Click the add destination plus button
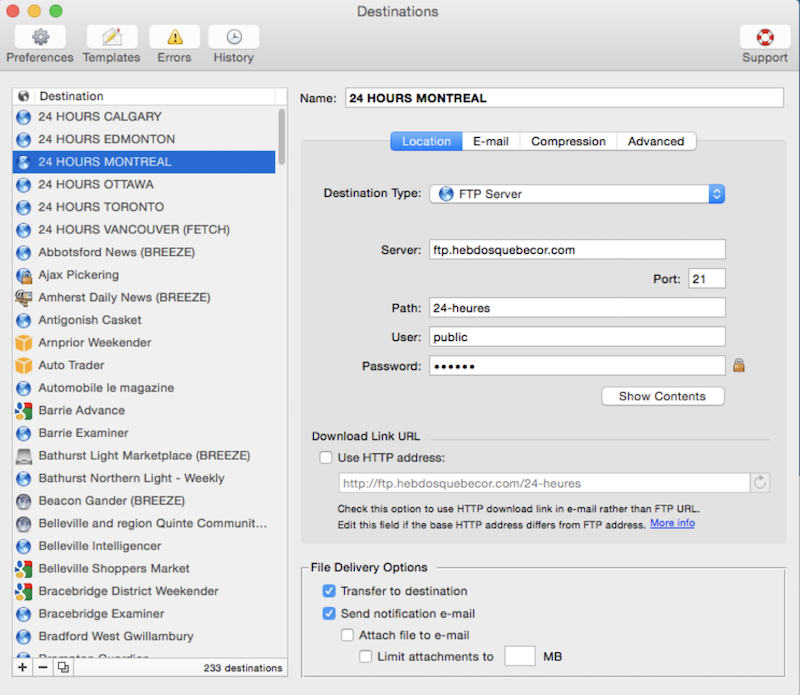 [23, 667]
